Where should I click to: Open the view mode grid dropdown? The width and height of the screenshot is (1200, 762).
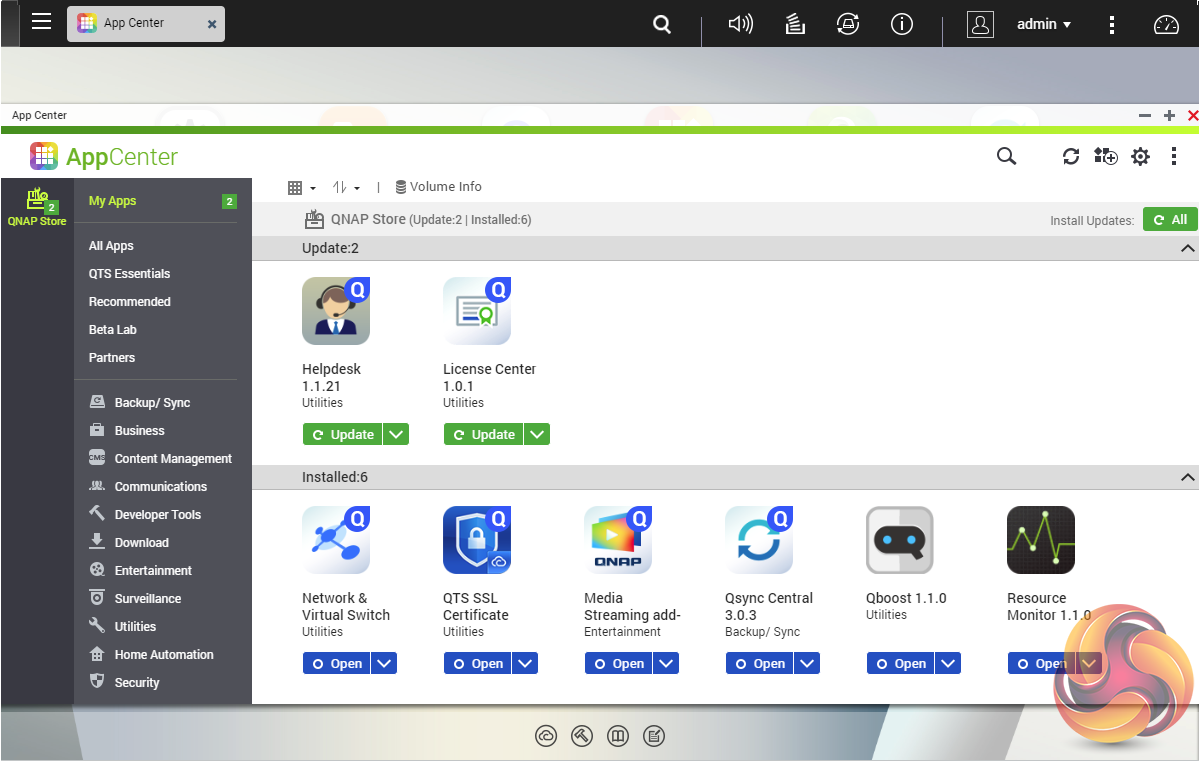click(301, 187)
